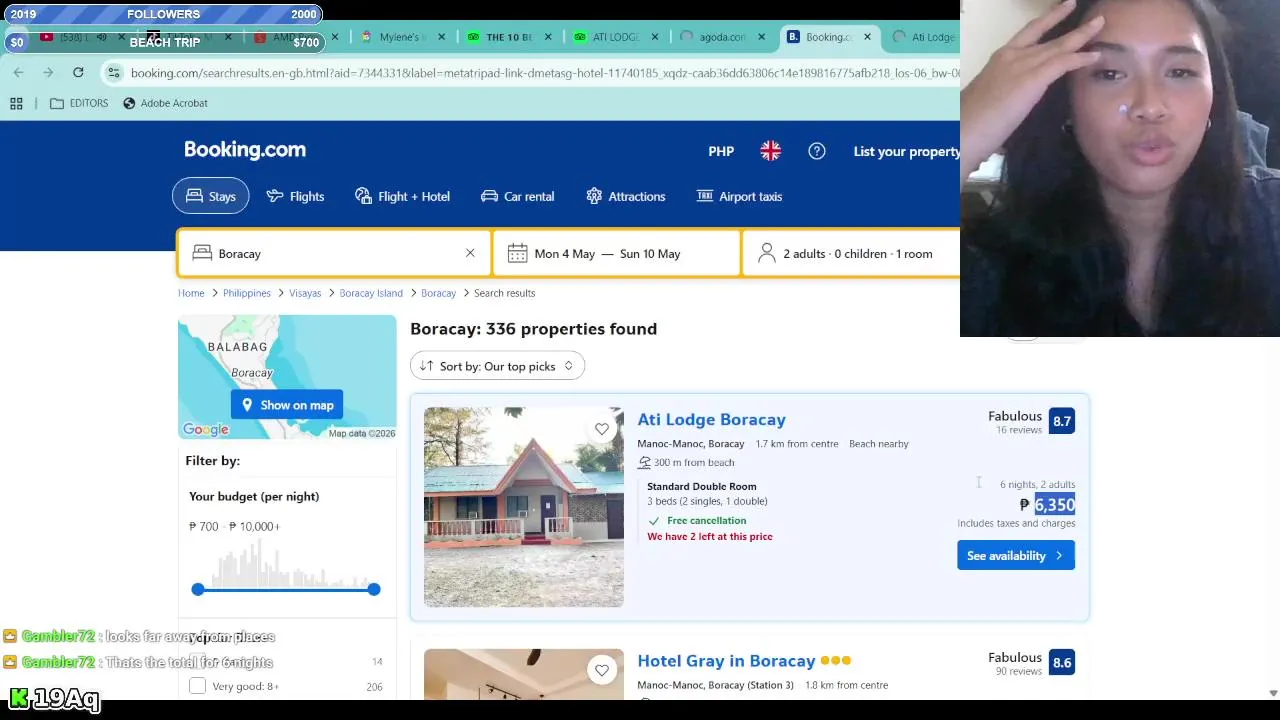Click the calendar icon in date field

tap(517, 254)
